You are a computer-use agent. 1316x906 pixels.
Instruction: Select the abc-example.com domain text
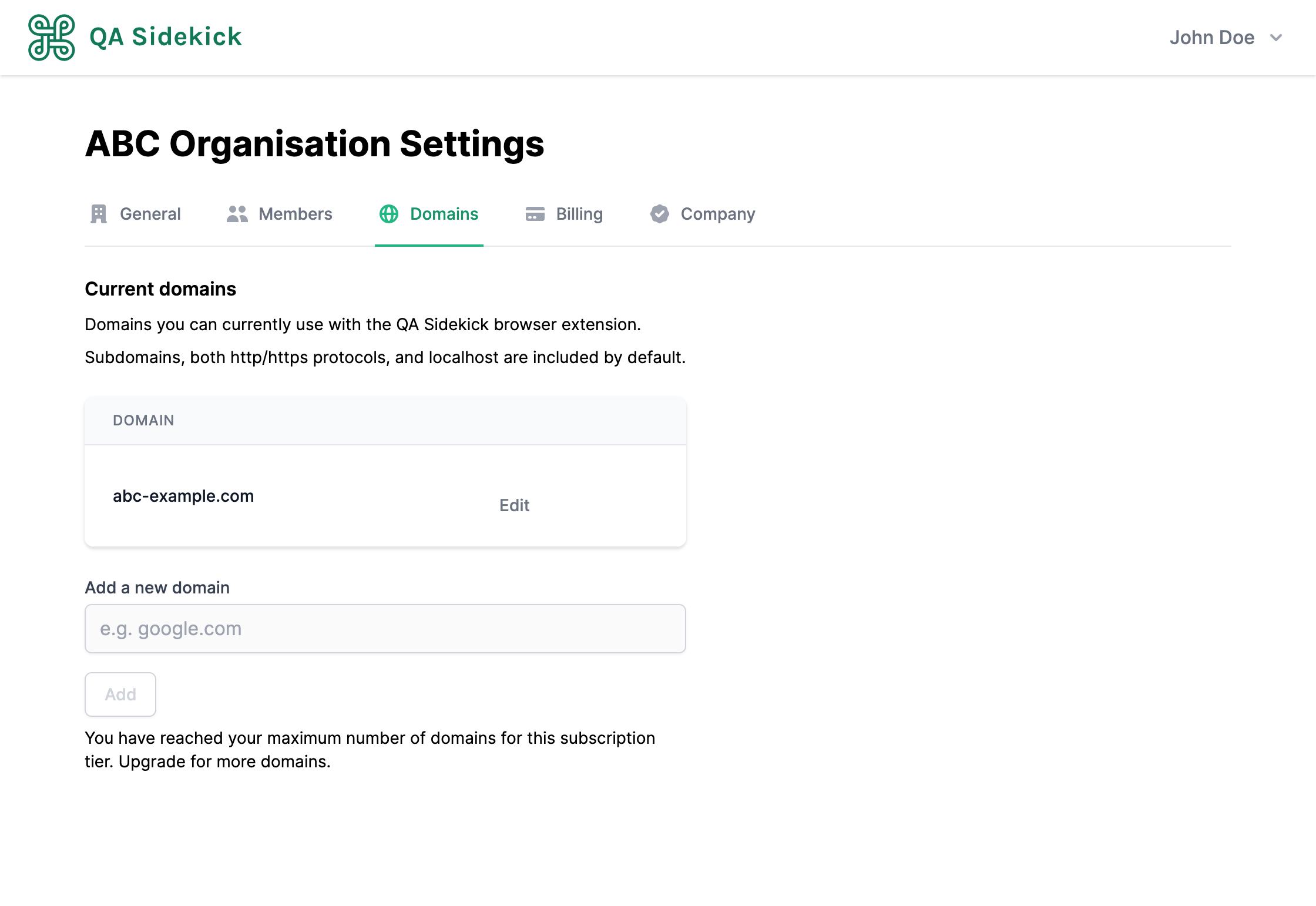tap(183, 496)
